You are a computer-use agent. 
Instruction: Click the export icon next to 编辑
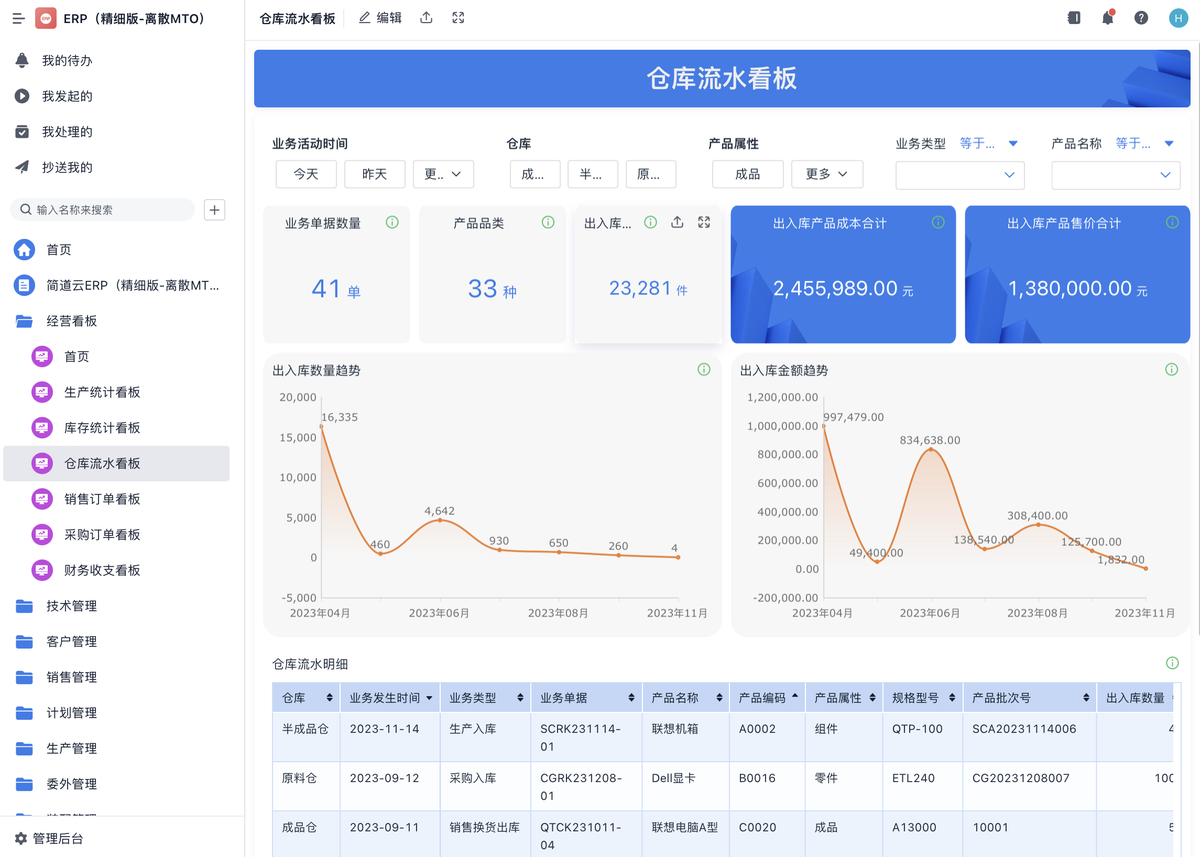pyautogui.click(x=426, y=18)
